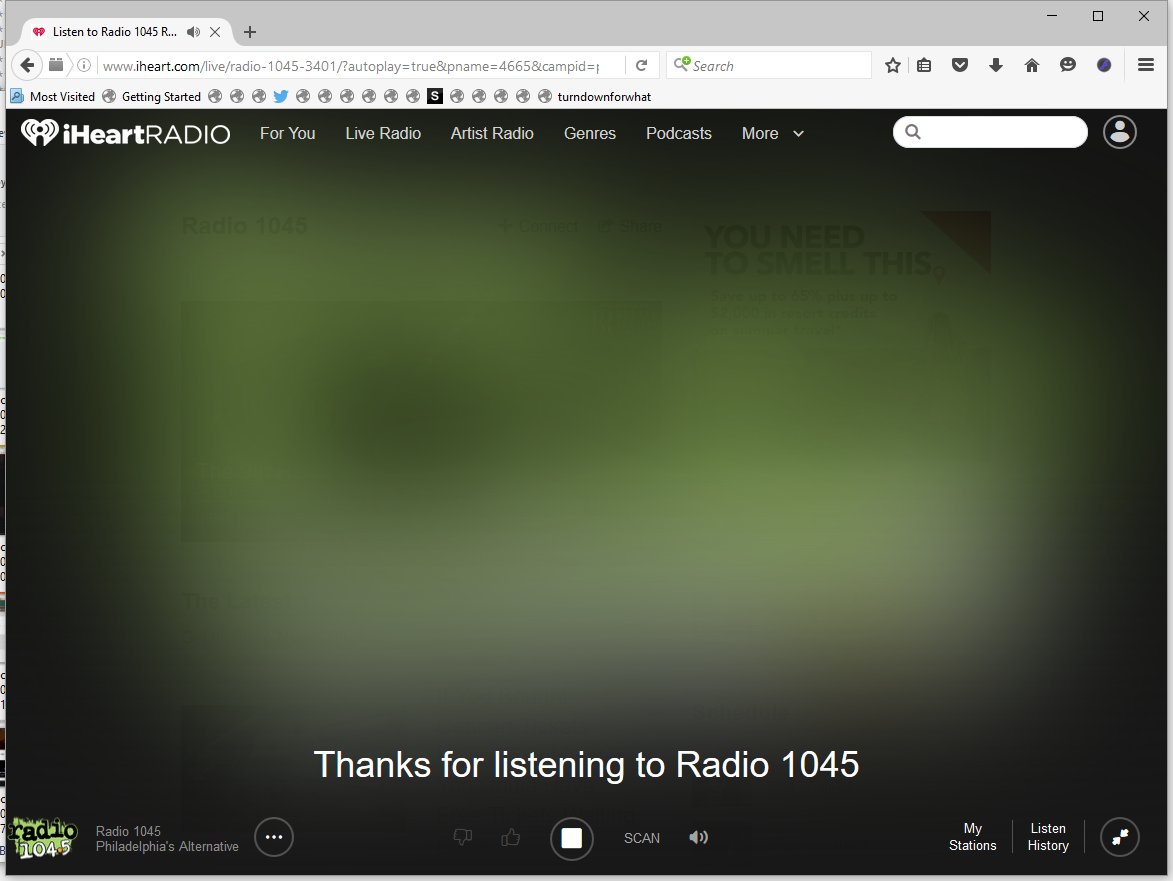Click the iHeartRadio logo
The width and height of the screenshot is (1173, 881).
[x=126, y=133]
